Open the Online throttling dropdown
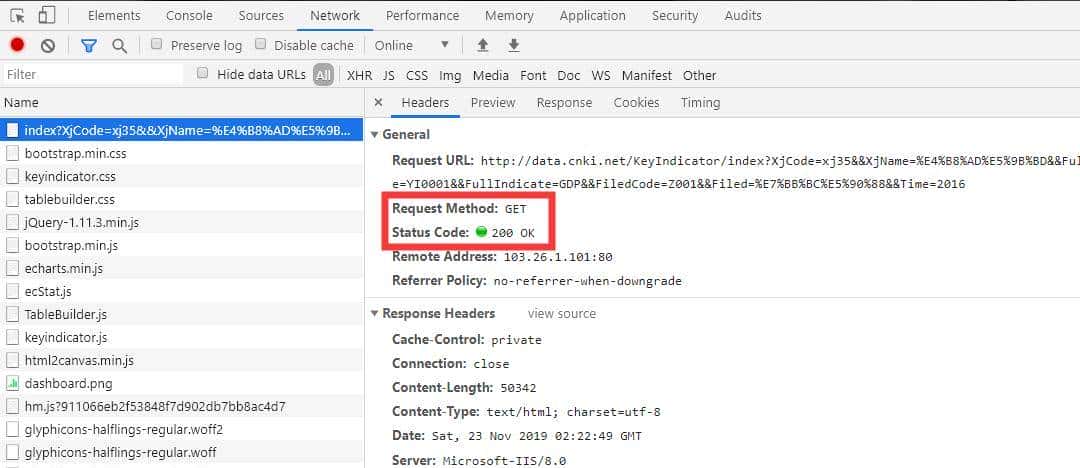 click(412, 45)
